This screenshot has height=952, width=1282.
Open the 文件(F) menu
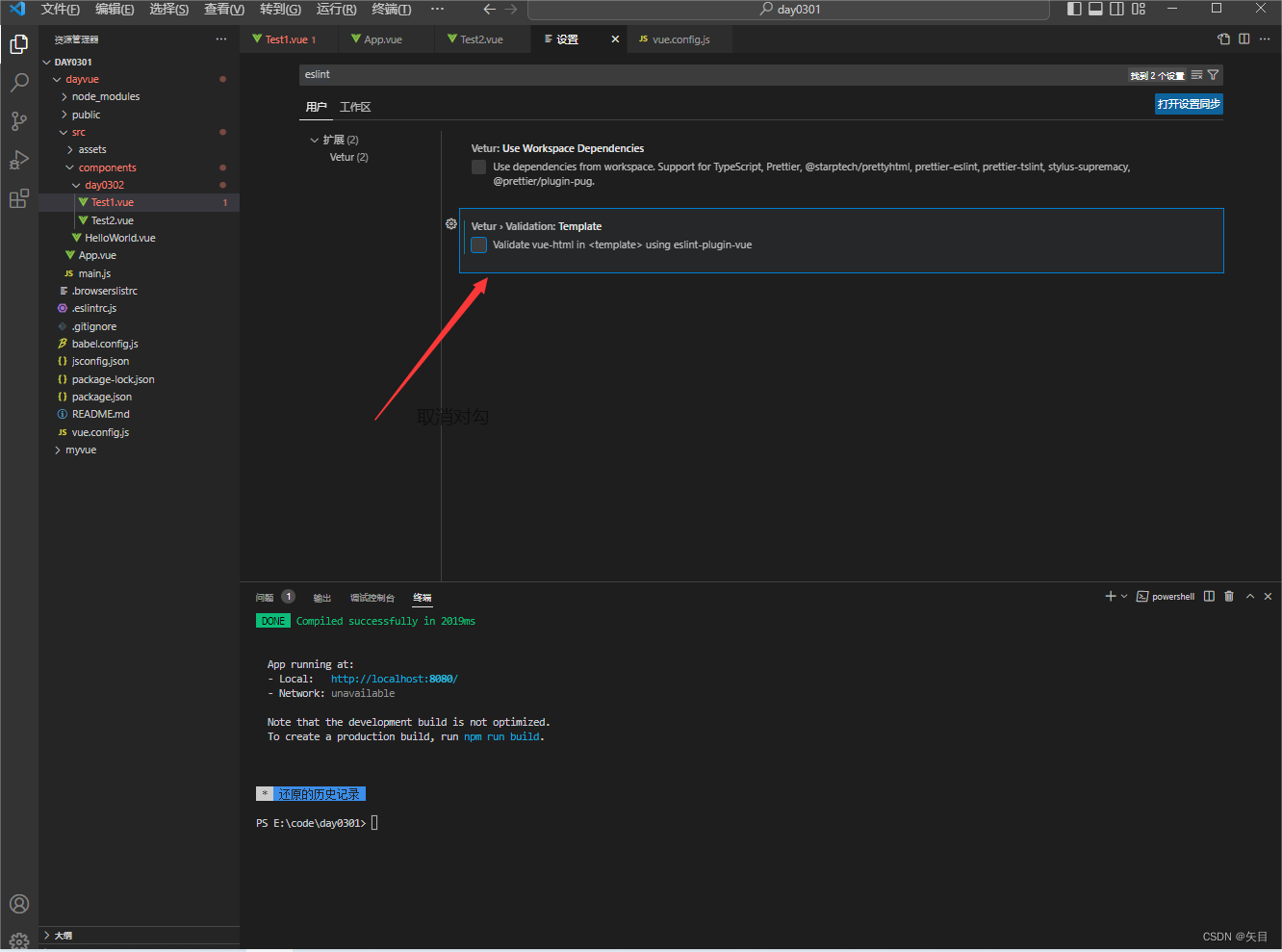[x=61, y=9]
